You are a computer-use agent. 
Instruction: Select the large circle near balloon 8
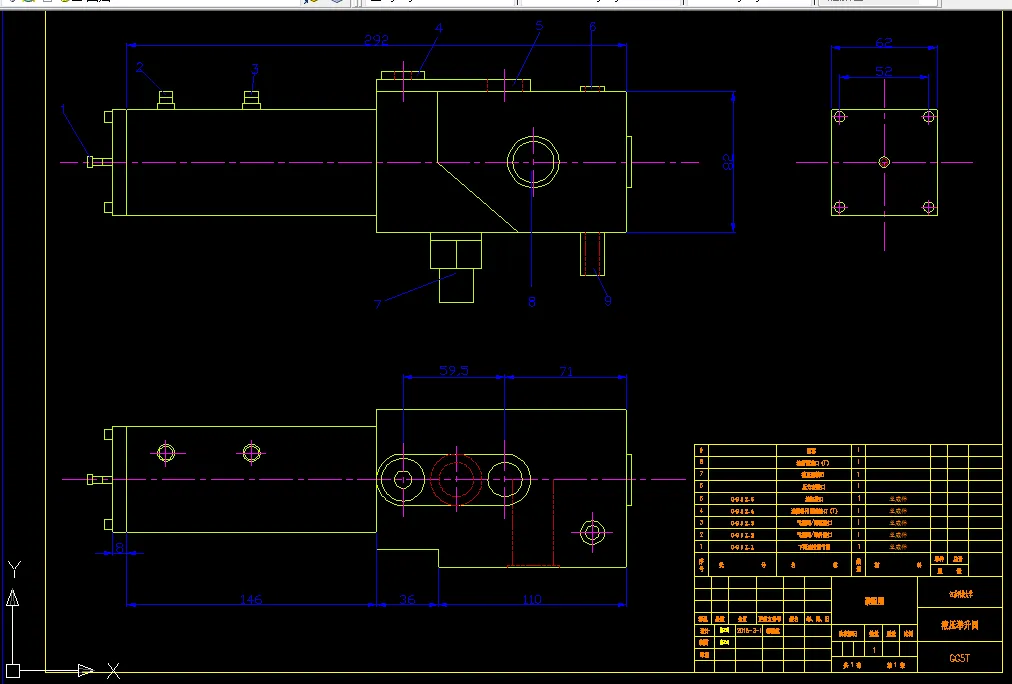pos(533,162)
